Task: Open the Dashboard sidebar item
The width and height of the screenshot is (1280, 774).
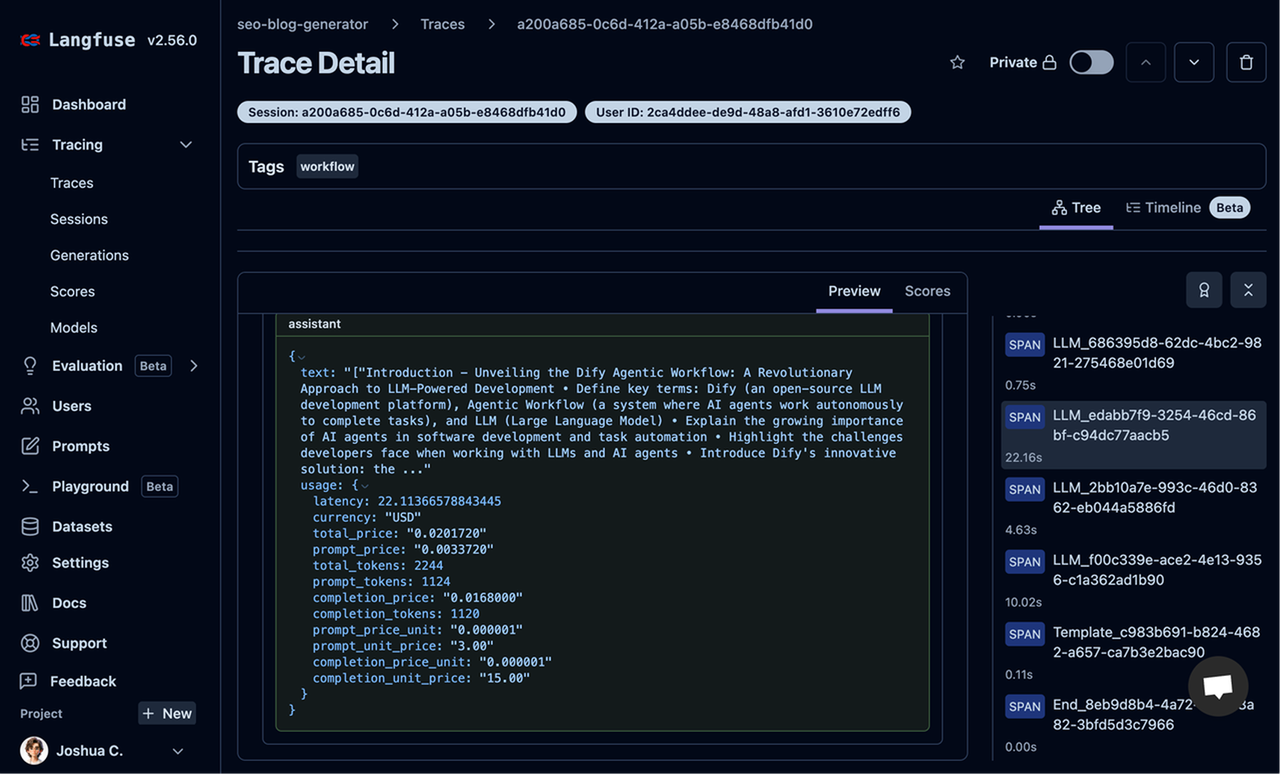Action: click(88, 104)
